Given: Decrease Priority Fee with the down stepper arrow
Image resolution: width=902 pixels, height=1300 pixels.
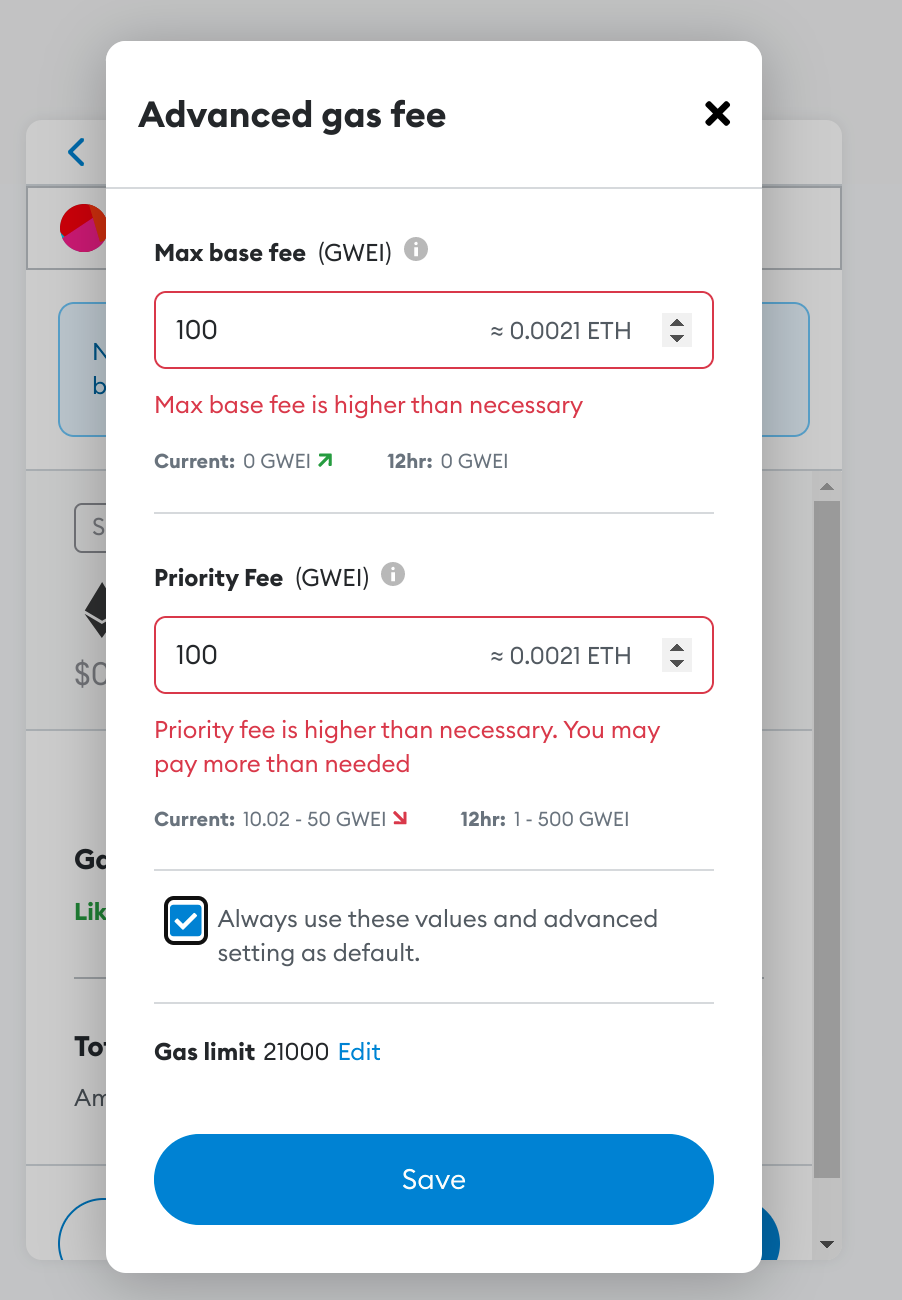Looking at the screenshot, I should pyautogui.click(x=678, y=663).
